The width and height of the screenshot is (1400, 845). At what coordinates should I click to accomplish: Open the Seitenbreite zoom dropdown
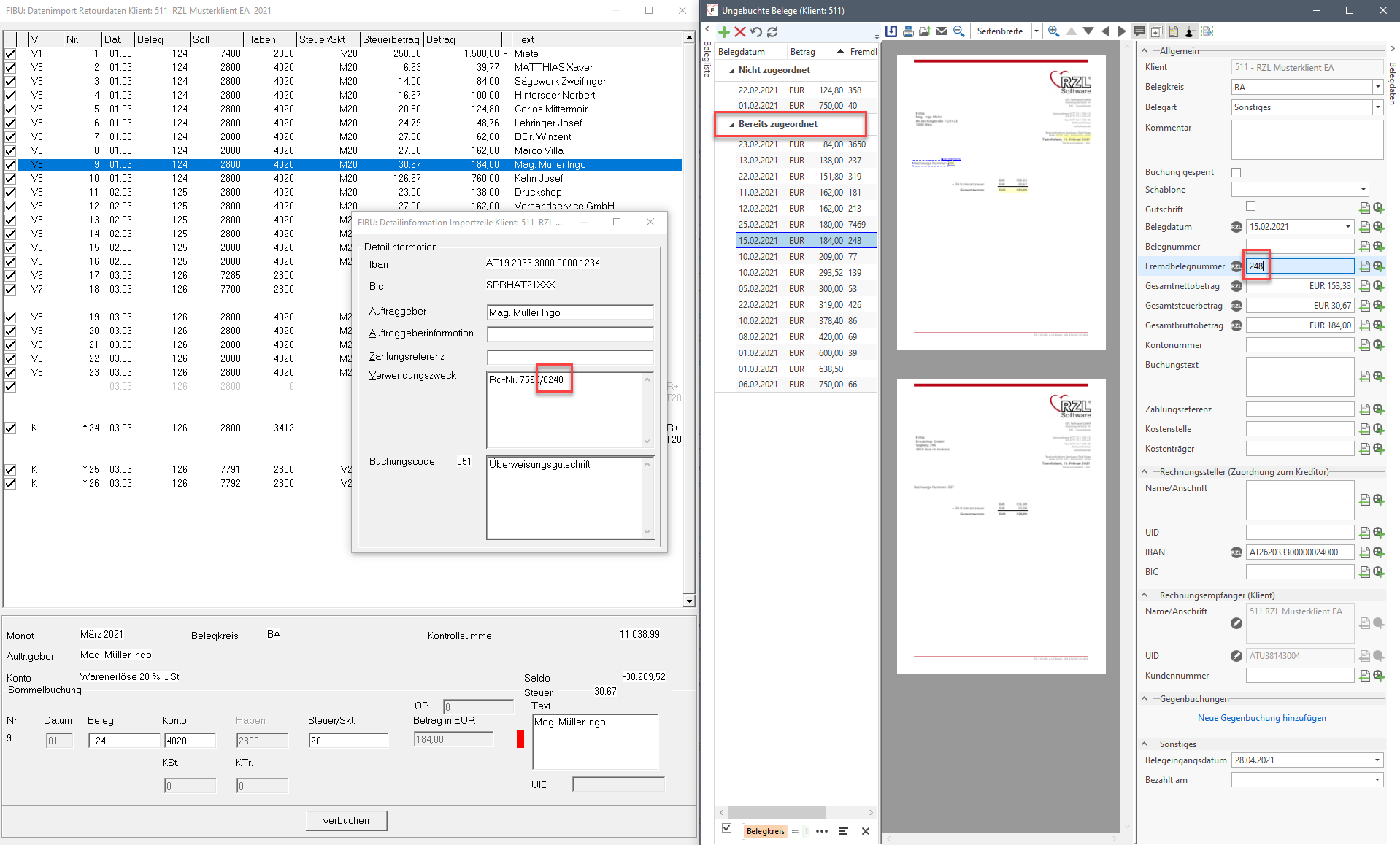point(1036,31)
